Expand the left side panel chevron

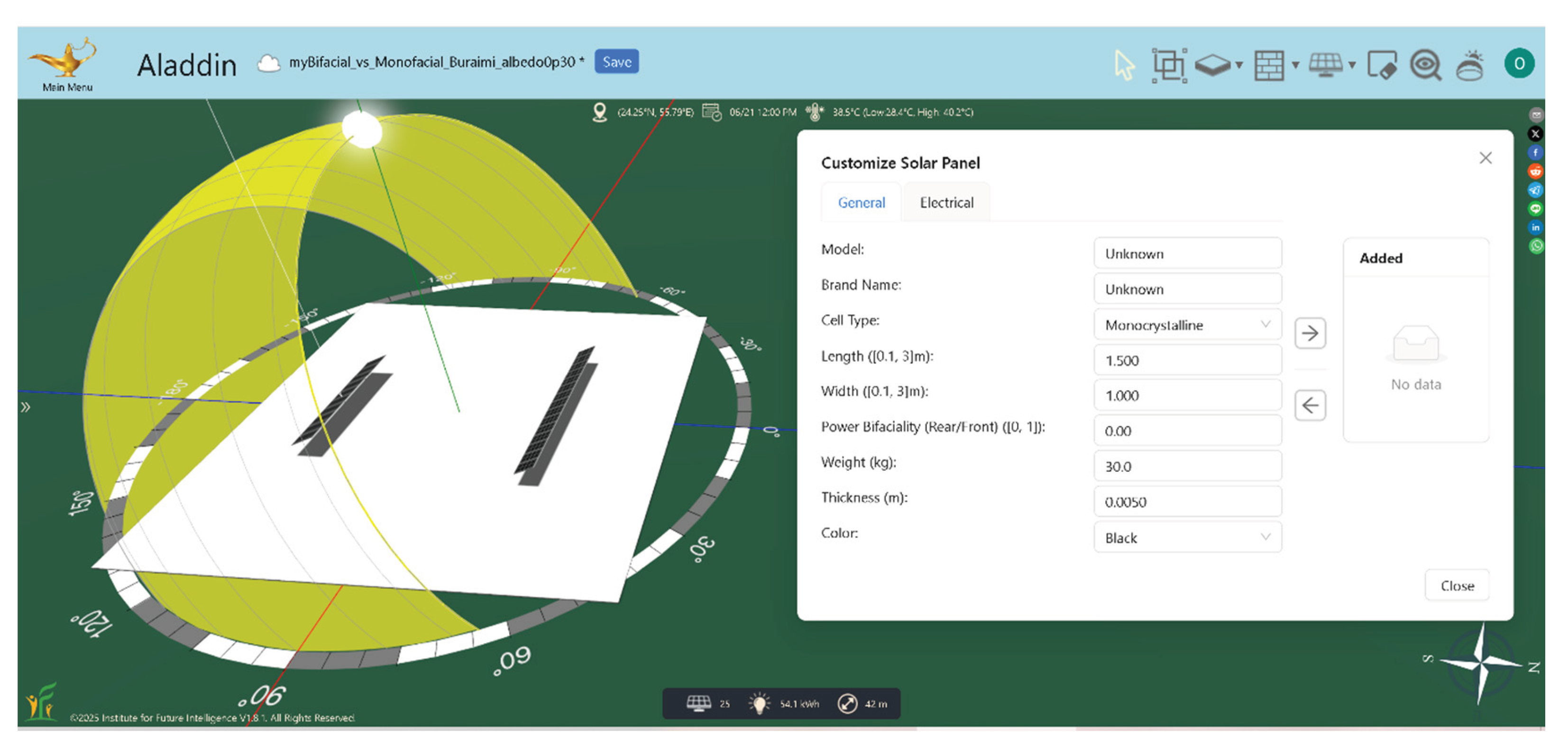pyautogui.click(x=25, y=407)
